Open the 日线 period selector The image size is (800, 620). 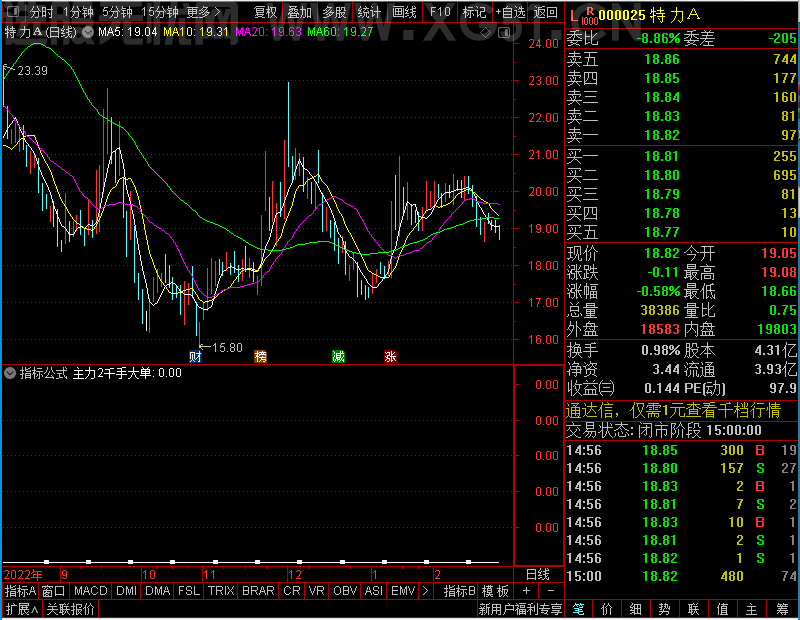point(538,575)
